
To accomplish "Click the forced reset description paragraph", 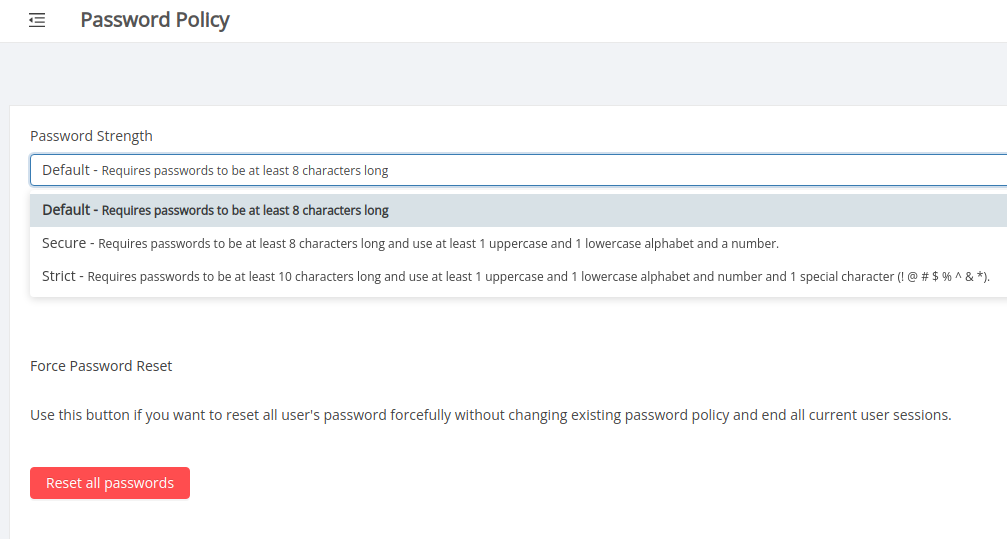I will point(491,415).
